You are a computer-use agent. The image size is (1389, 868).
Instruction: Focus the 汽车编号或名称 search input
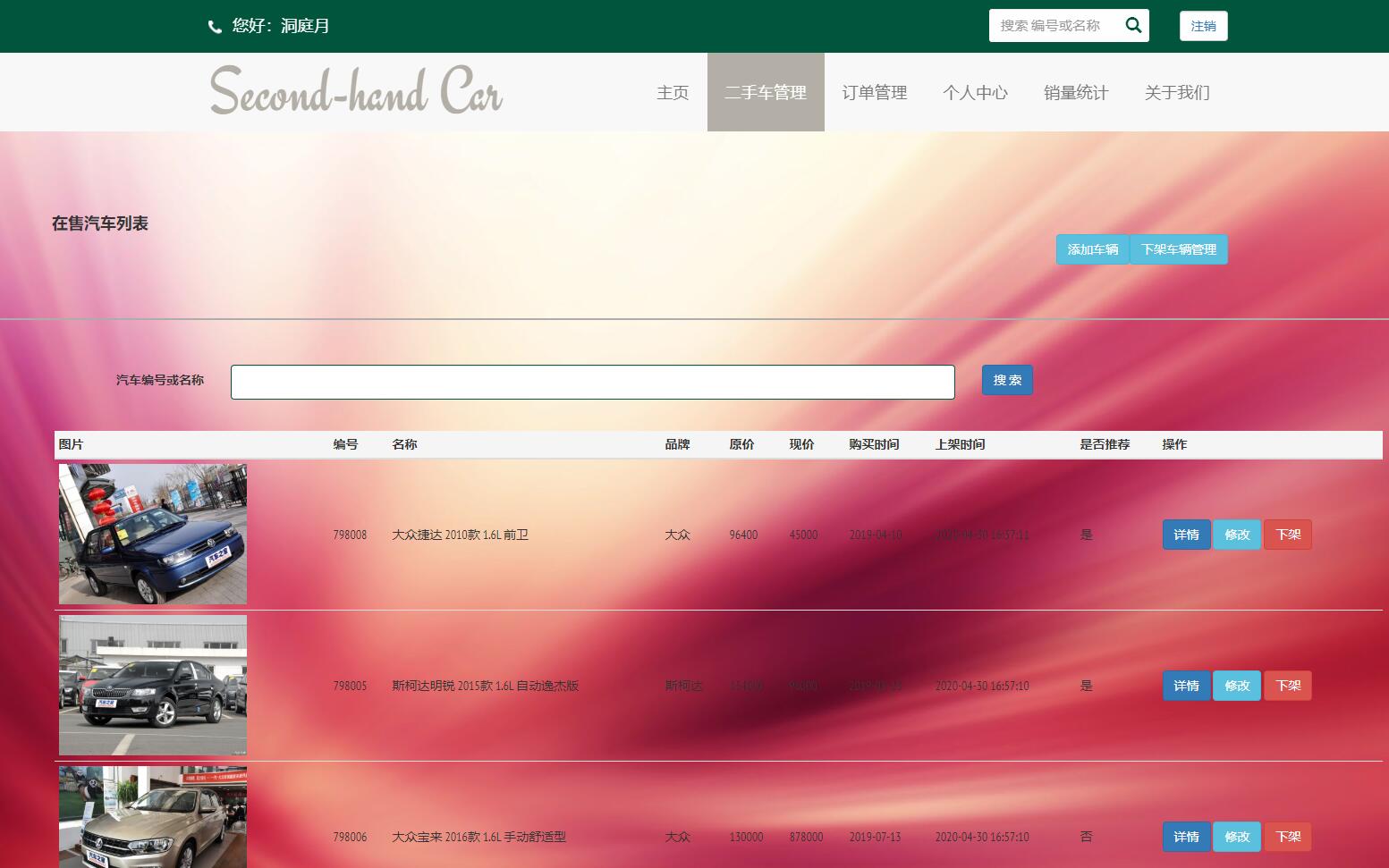coord(593,382)
